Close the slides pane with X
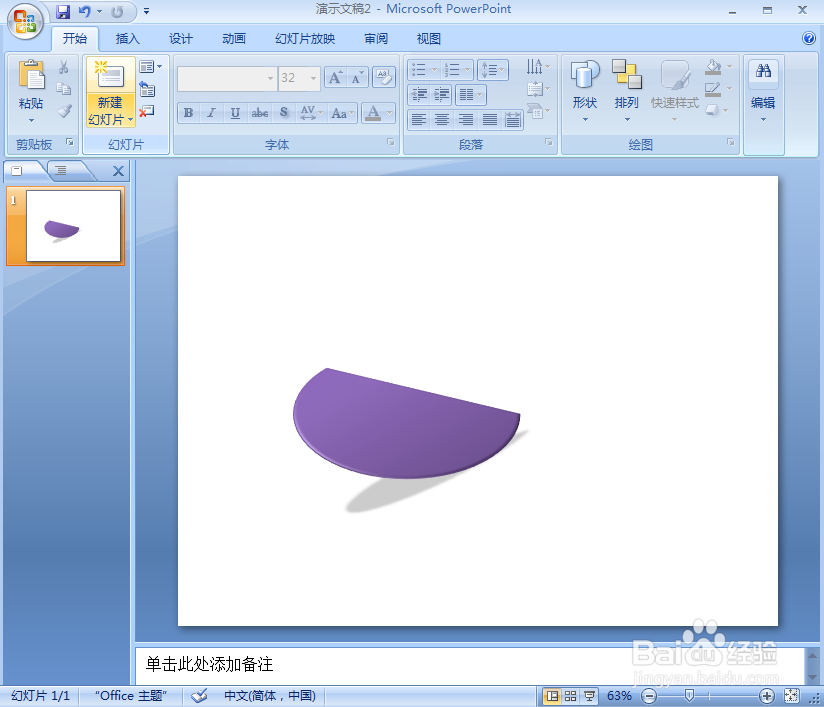 118,171
